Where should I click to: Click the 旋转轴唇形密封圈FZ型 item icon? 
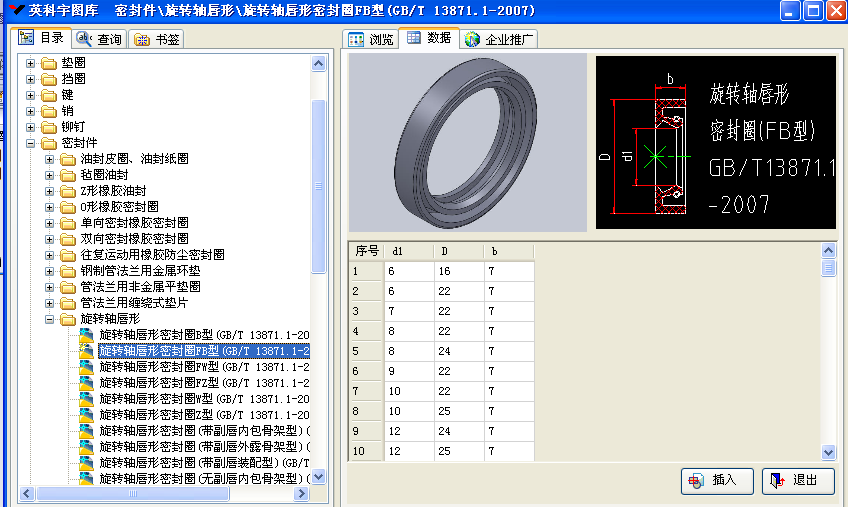pos(87,383)
